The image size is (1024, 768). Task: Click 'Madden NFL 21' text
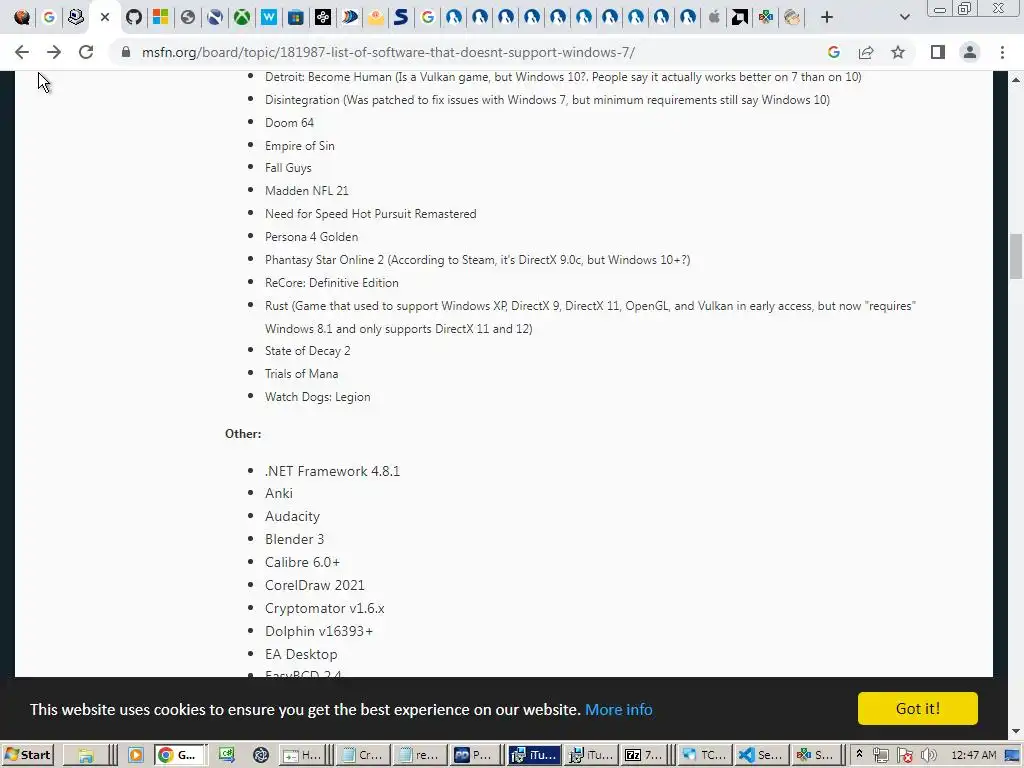[307, 191]
